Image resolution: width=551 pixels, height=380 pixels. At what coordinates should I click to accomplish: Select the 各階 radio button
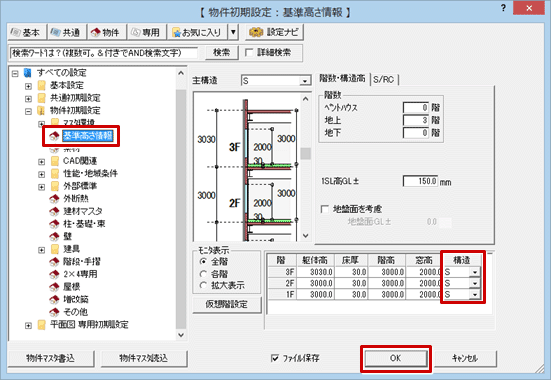click(203, 274)
